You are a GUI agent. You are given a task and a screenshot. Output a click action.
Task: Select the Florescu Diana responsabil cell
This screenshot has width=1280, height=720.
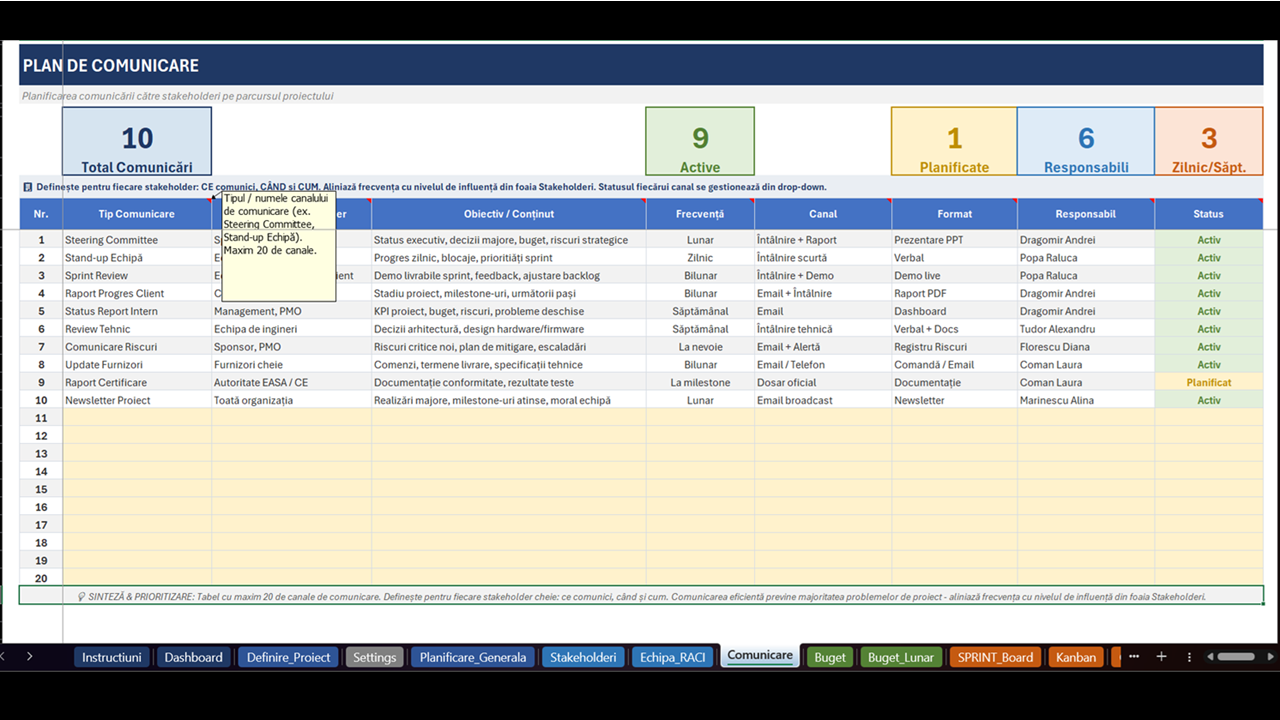(1086, 347)
